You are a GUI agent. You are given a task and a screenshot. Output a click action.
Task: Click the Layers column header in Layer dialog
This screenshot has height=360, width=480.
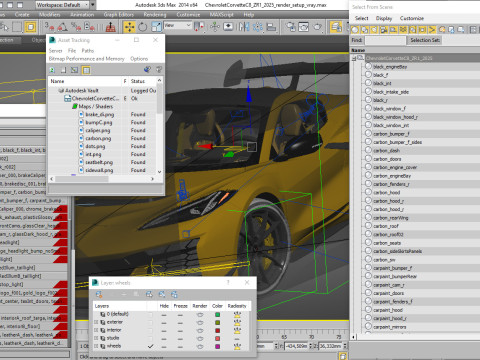pyautogui.click(x=102, y=306)
